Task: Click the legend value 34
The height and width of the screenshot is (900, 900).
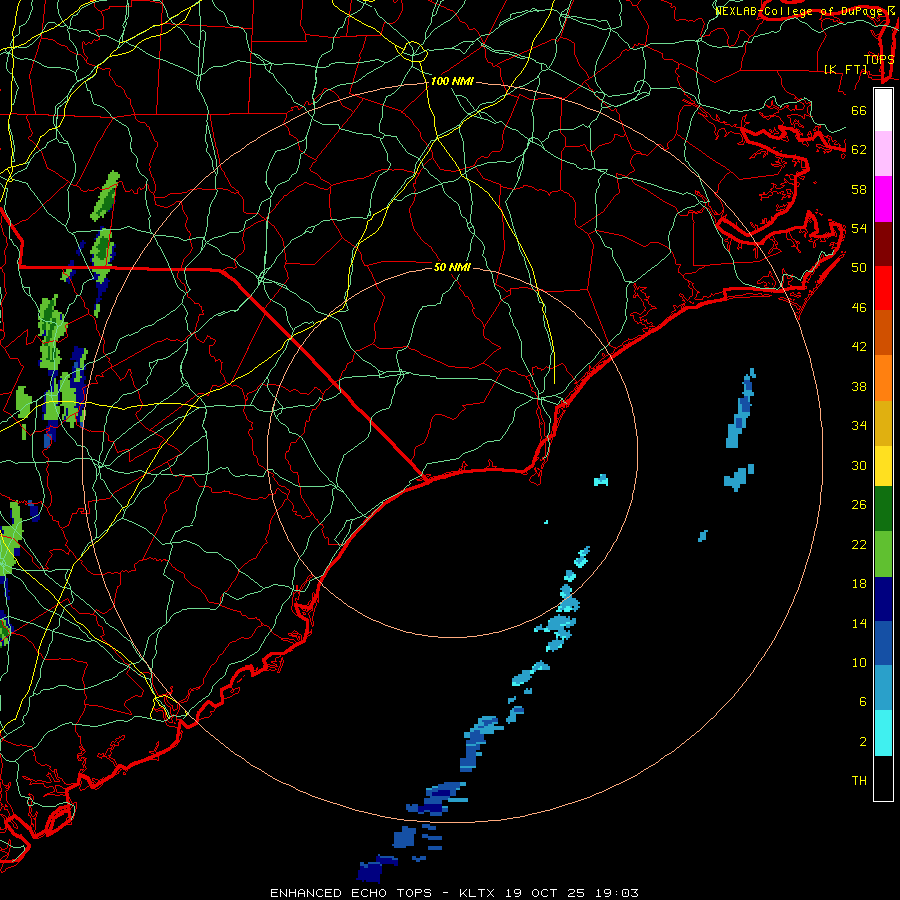Action: pos(859,426)
